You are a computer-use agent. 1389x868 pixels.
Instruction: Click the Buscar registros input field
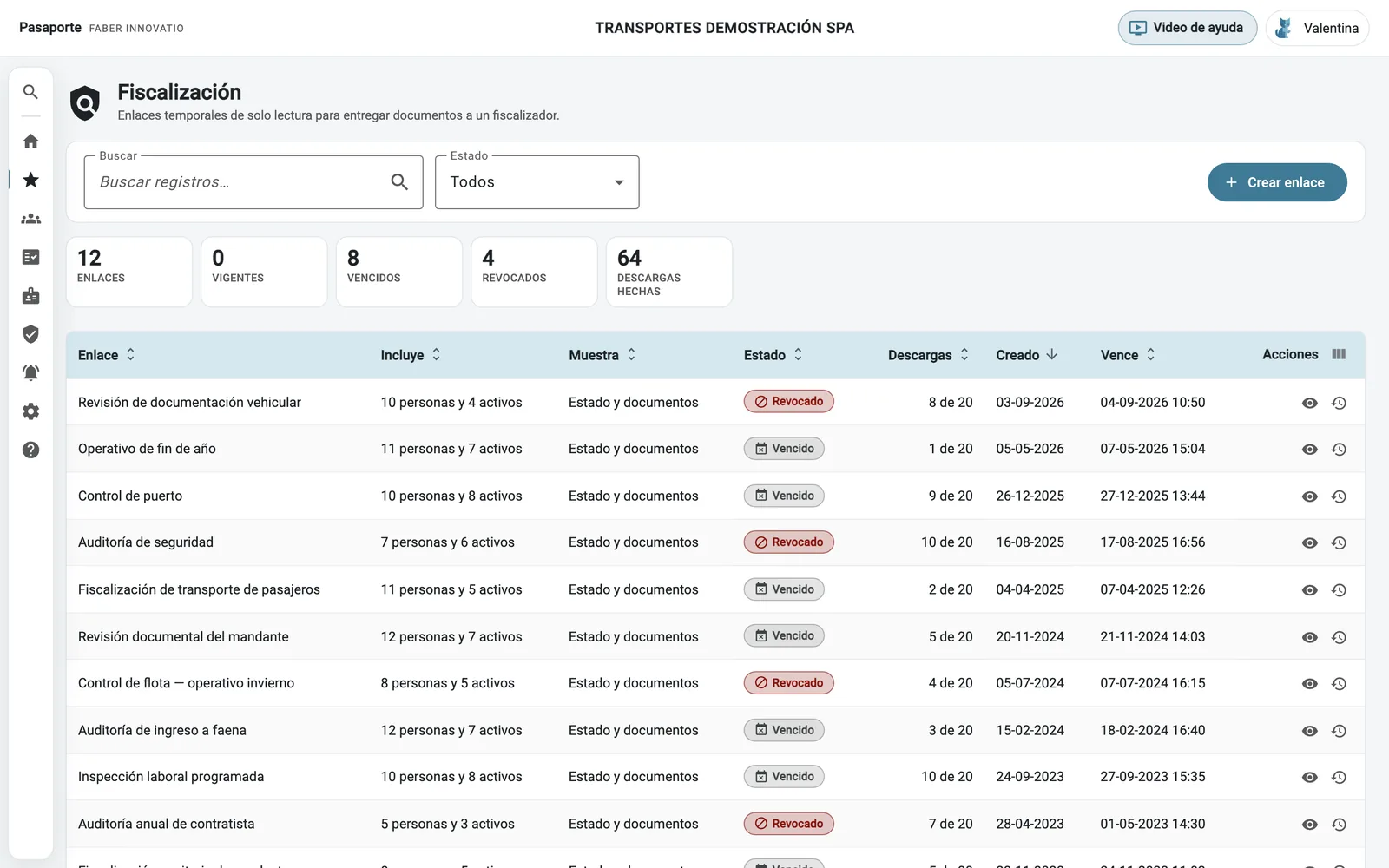point(253,182)
